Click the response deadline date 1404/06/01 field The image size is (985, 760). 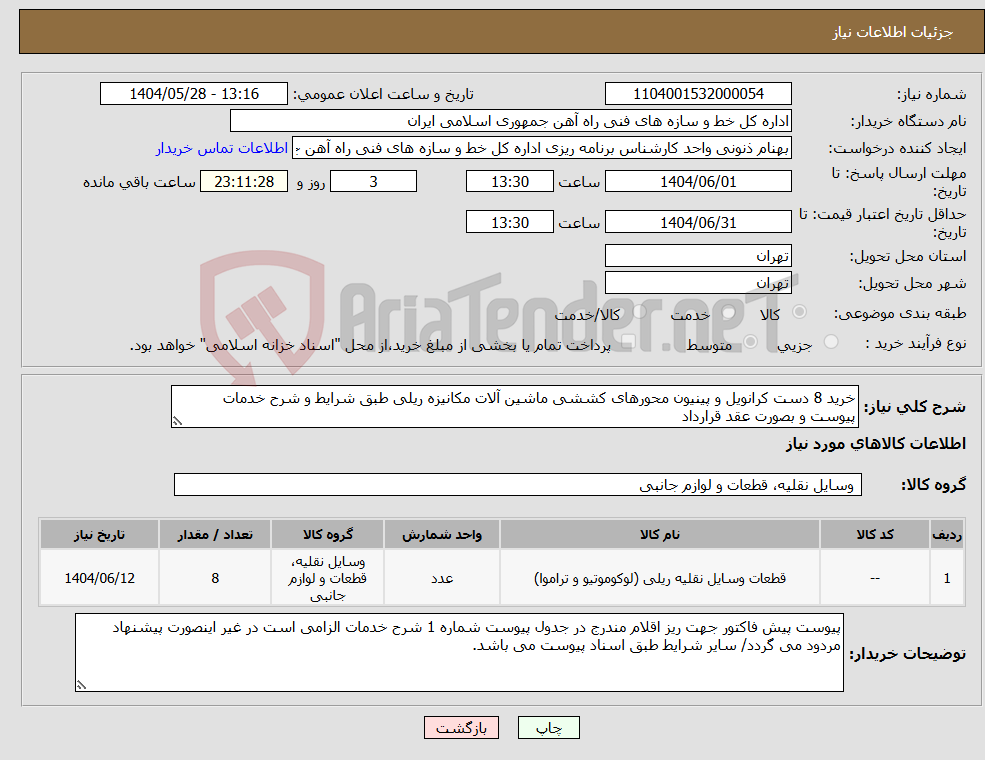[698, 182]
